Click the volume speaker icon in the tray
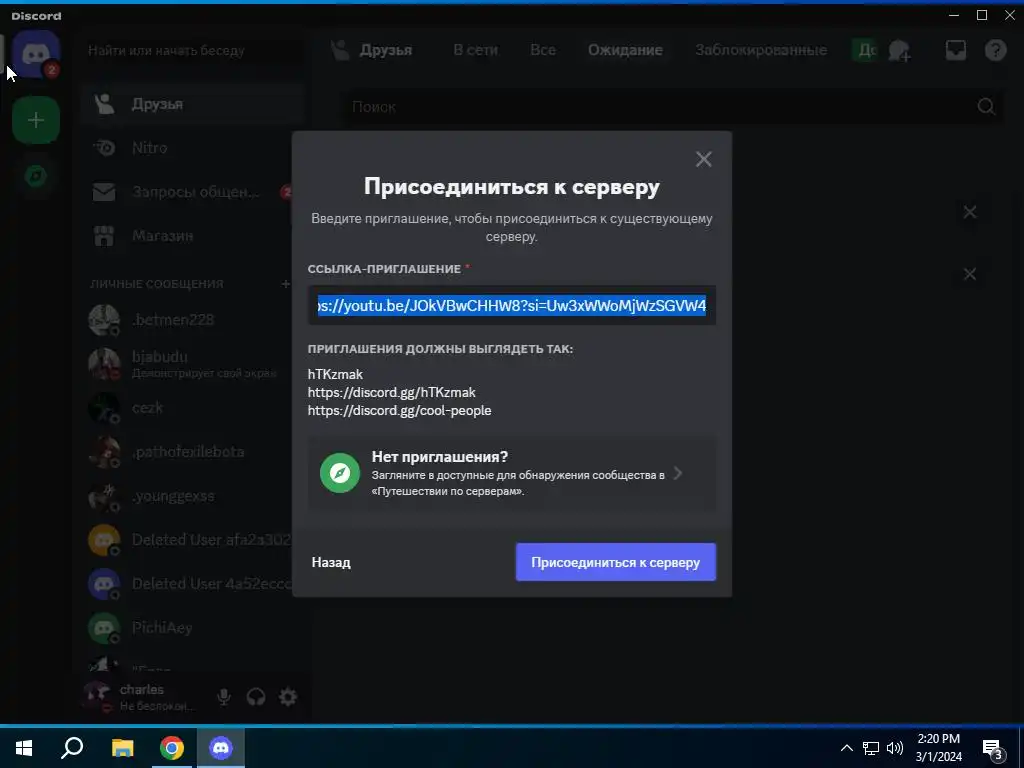This screenshot has height=768, width=1024. pyautogui.click(x=895, y=748)
